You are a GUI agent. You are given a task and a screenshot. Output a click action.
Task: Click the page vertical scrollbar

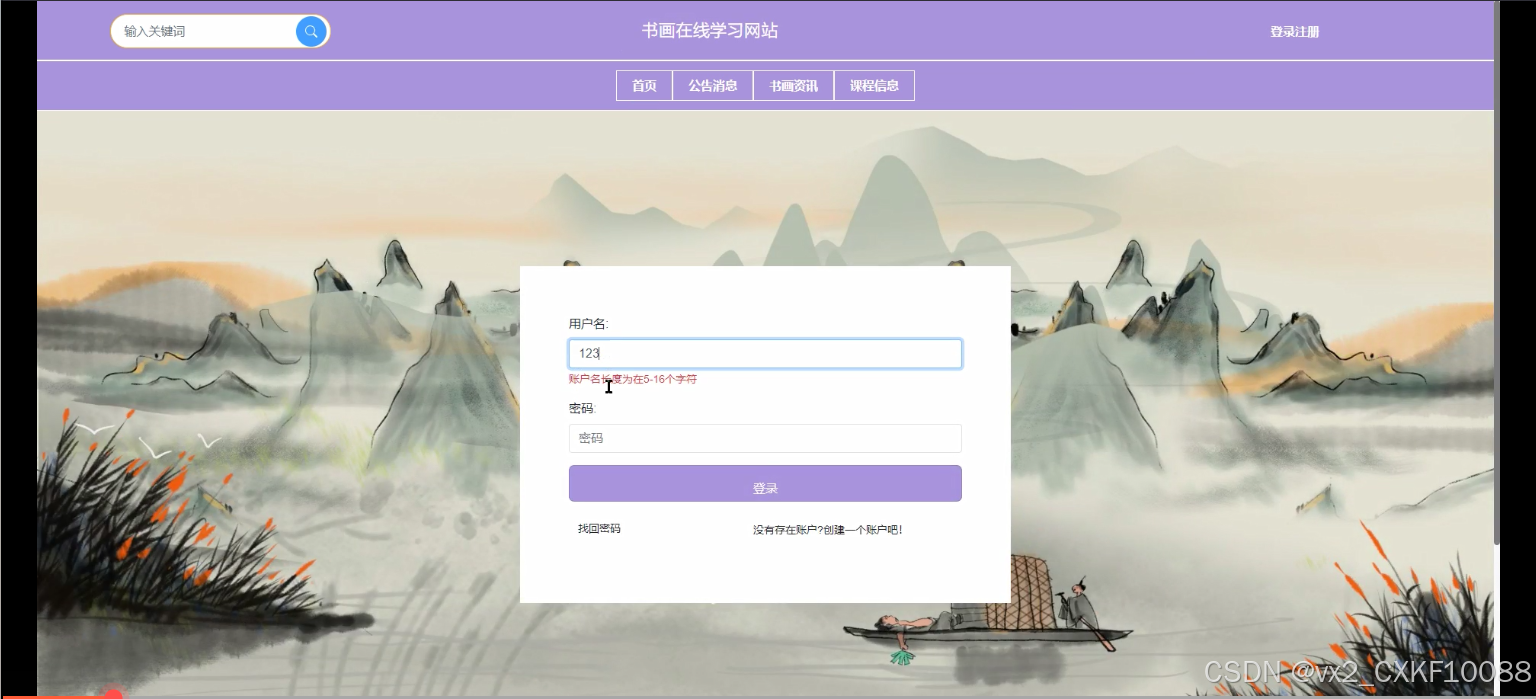click(1497, 272)
